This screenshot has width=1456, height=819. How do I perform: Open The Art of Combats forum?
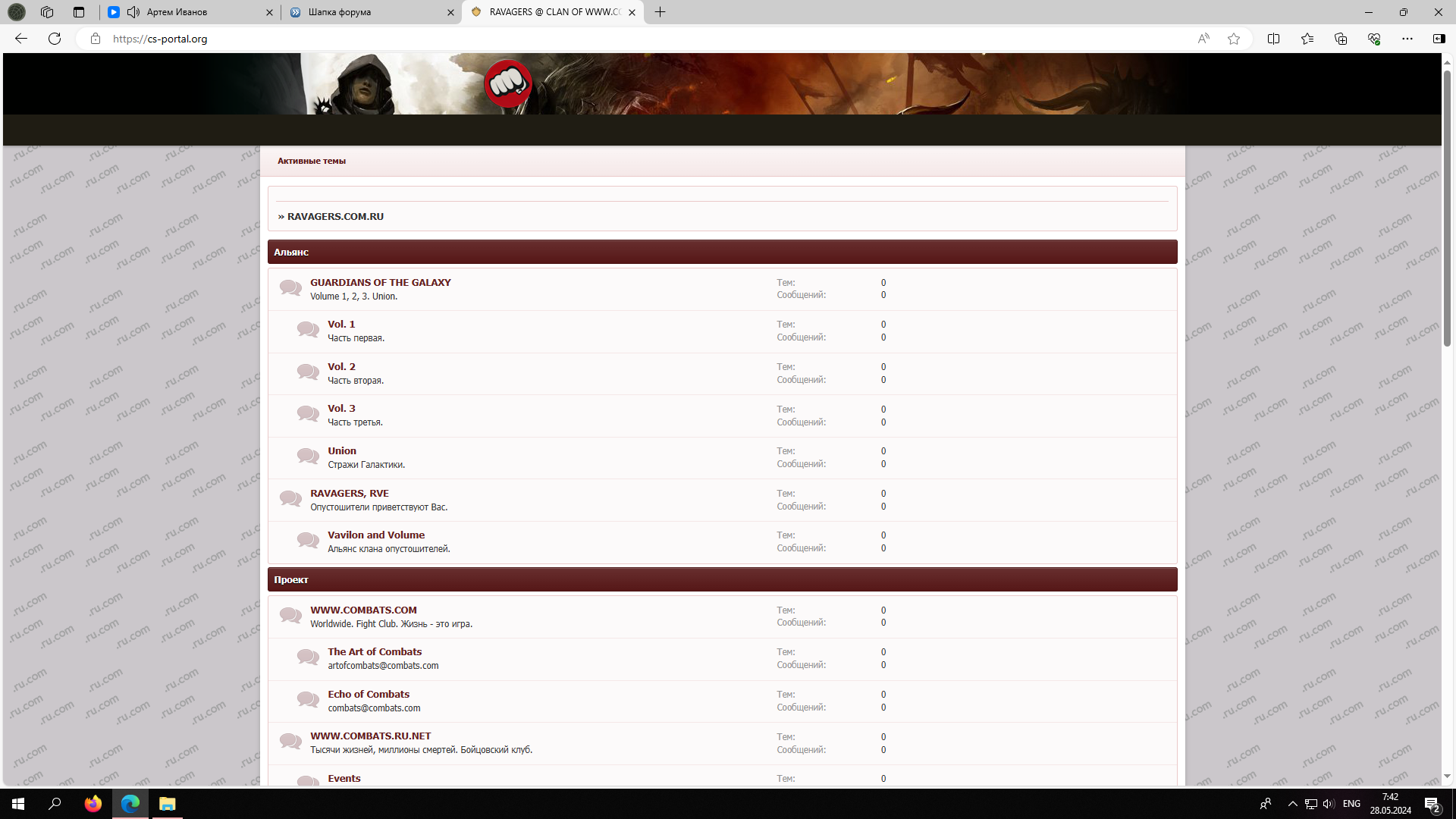(x=375, y=651)
